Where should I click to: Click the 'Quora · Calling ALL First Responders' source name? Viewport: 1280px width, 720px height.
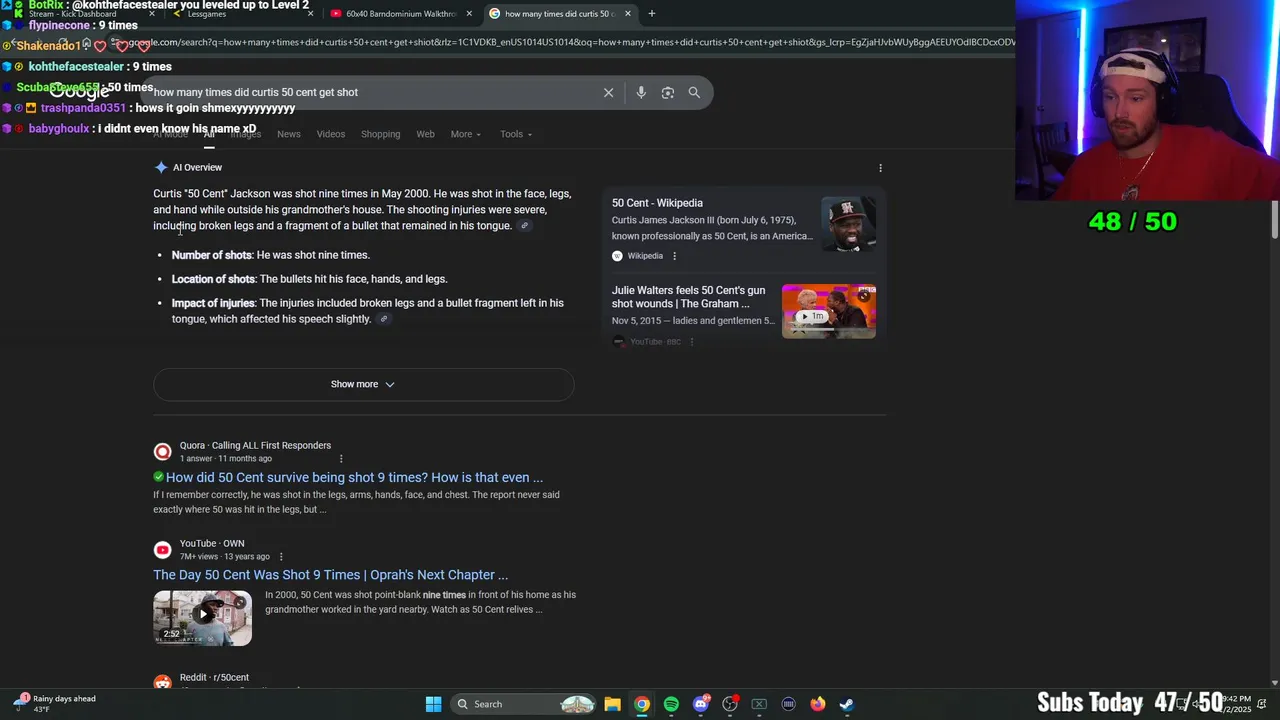click(x=255, y=446)
